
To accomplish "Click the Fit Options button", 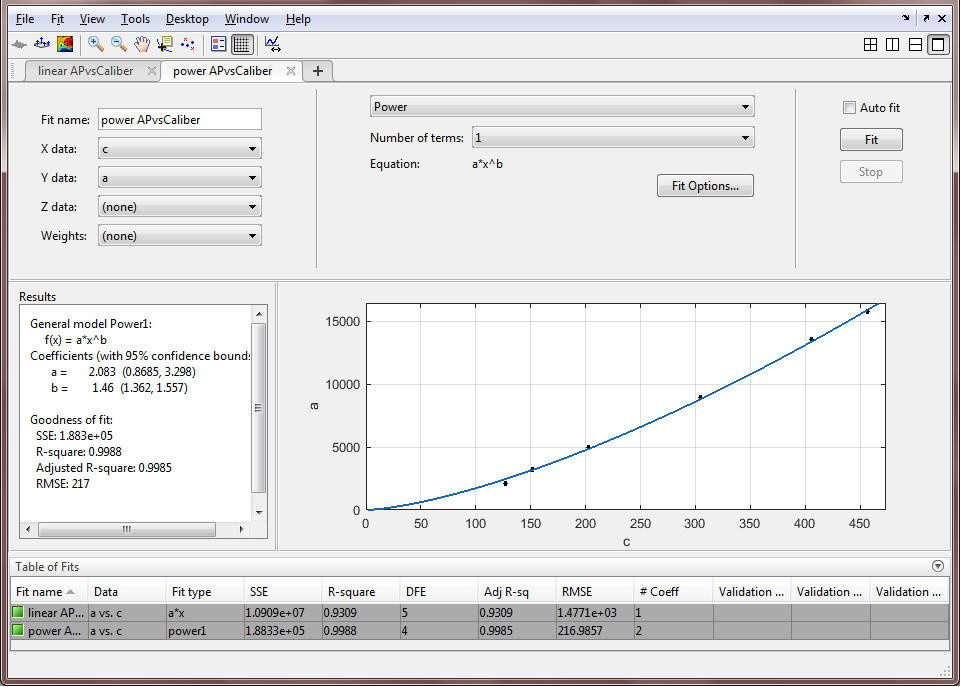I will (705, 186).
